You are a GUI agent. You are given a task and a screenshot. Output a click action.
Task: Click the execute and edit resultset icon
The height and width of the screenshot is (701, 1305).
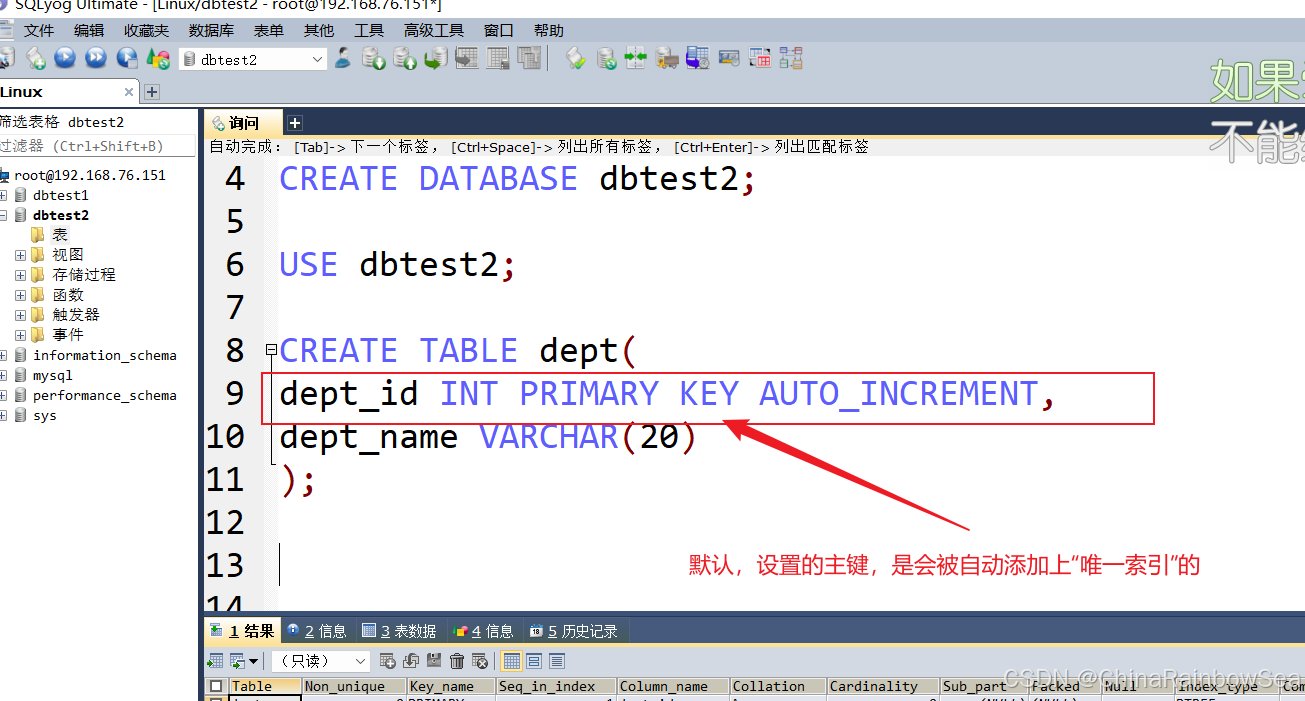pos(128,59)
